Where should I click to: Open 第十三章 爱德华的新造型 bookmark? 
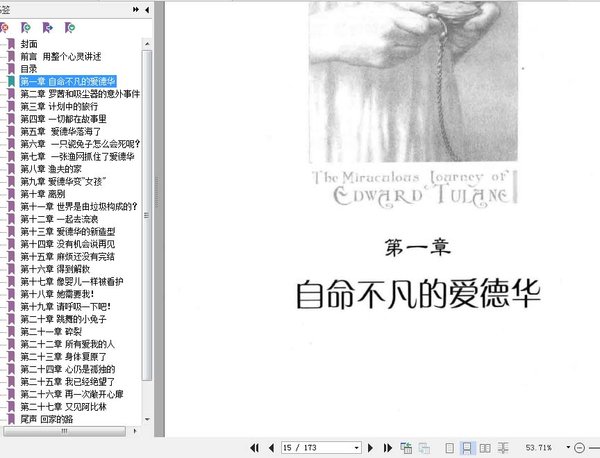pos(68,231)
